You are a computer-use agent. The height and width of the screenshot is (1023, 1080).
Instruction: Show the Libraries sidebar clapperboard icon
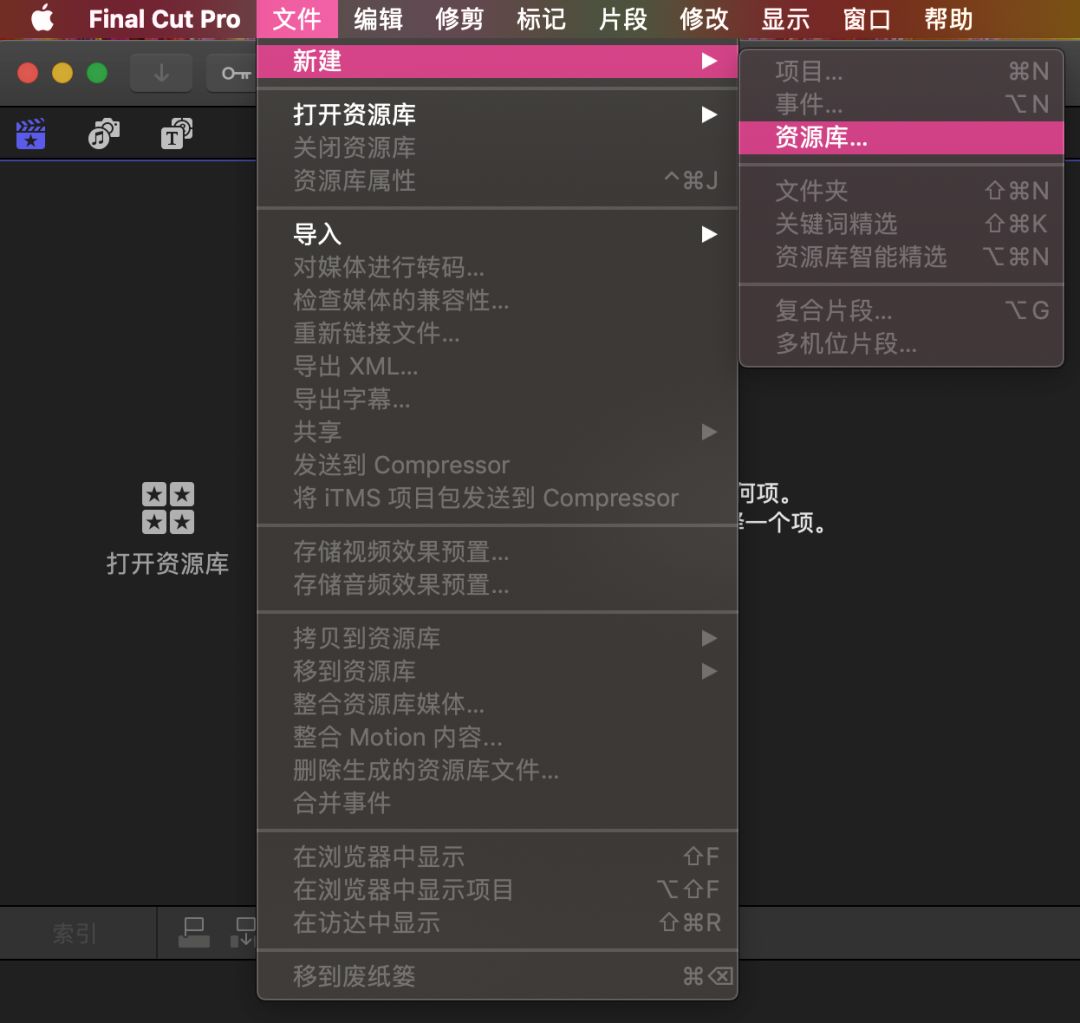pos(31,134)
